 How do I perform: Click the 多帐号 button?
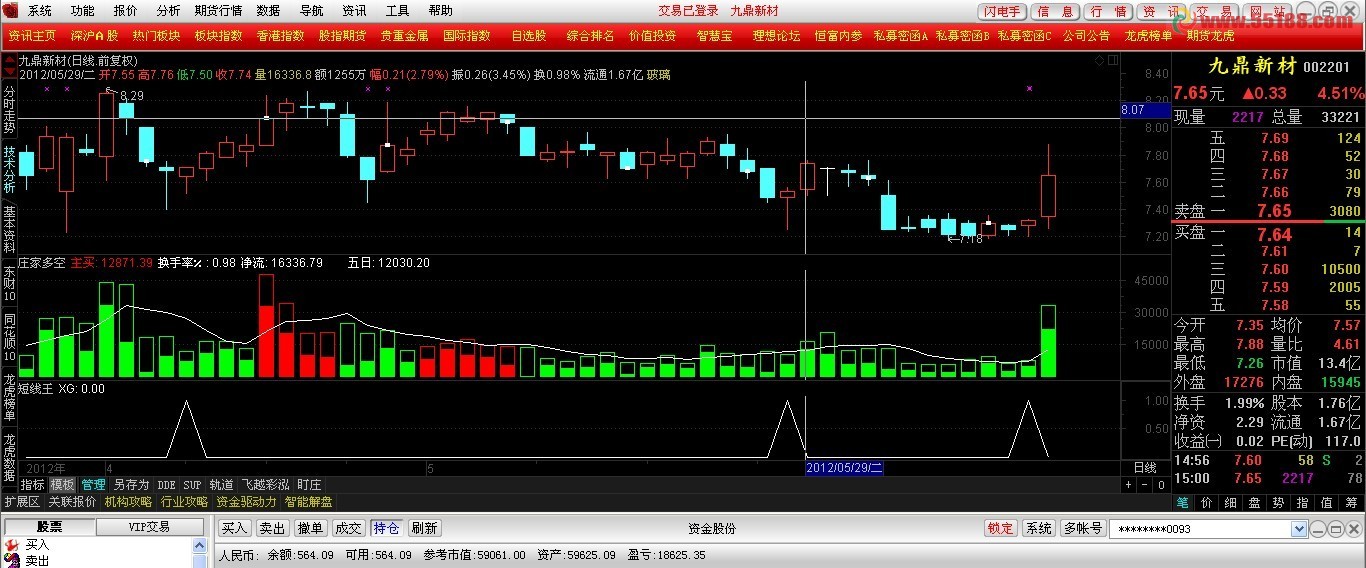coord(1083,528)
